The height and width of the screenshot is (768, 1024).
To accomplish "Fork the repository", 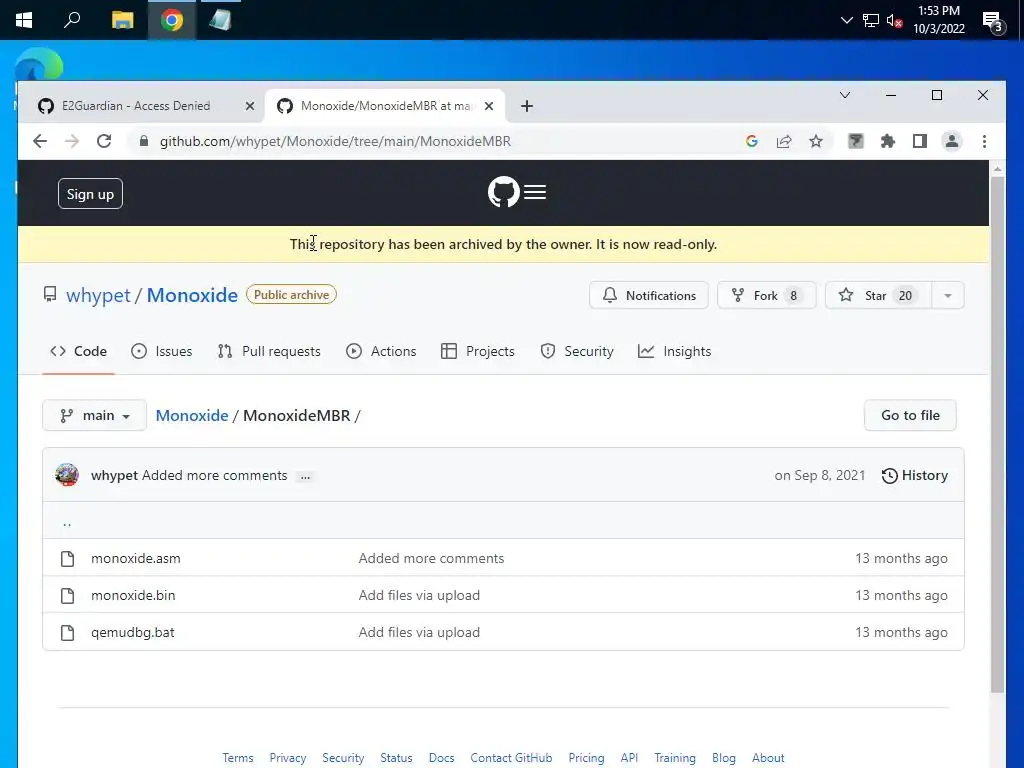I will pos(767,295).
